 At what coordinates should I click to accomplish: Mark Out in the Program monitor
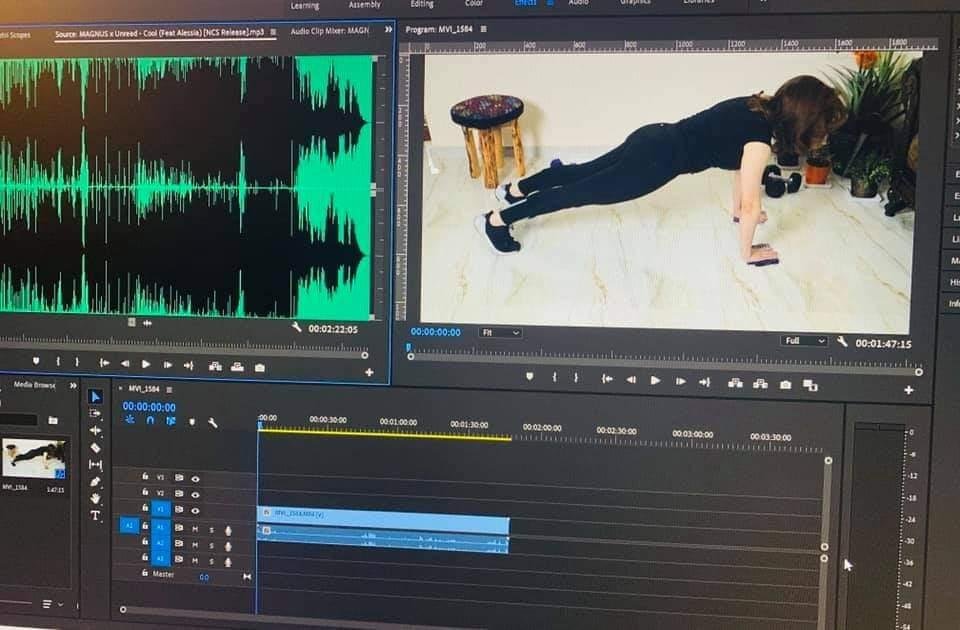(576, 378)
